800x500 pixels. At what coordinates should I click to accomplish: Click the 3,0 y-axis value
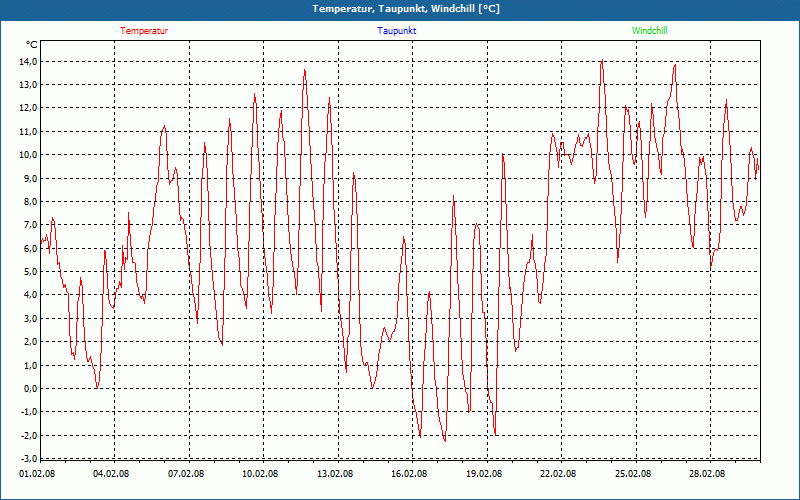(30, 319)
